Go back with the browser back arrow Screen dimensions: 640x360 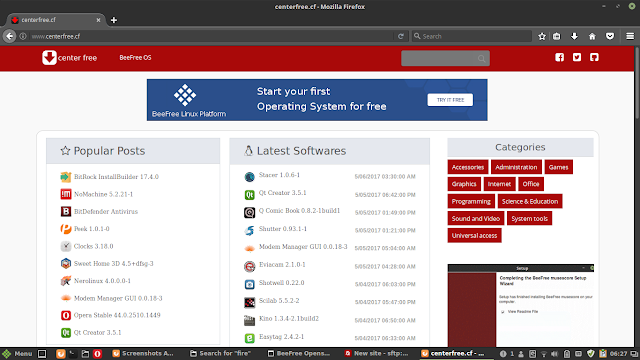point(9,36)
